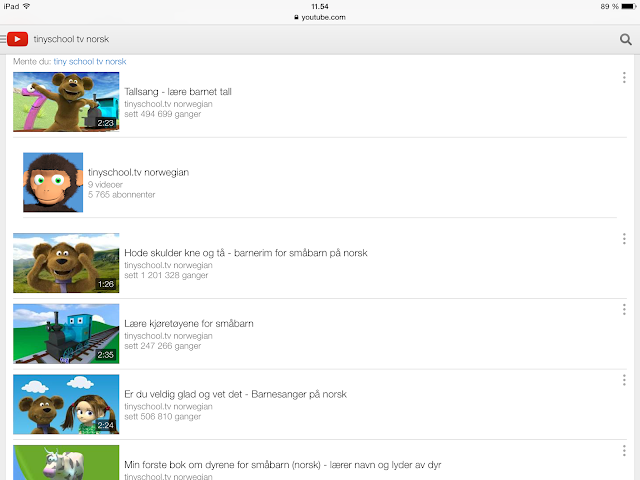Click '5 765 abonnenter' subscriber count
The height and width of the screenshot is (480, 640).
point(122,195)
